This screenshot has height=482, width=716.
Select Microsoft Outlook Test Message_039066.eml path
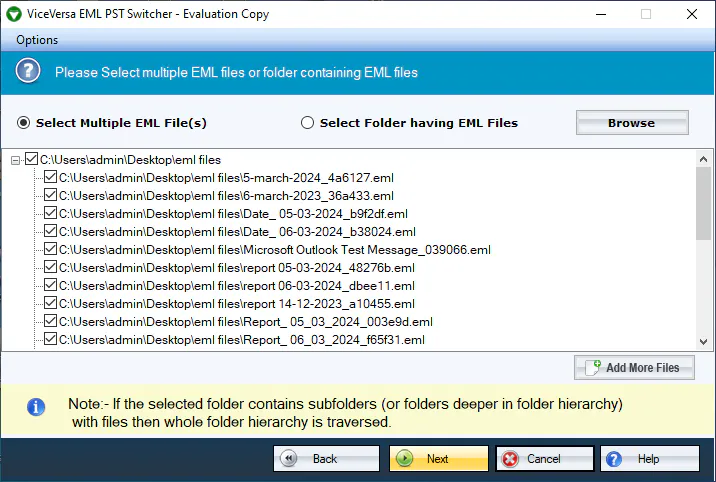coord(274,250)
